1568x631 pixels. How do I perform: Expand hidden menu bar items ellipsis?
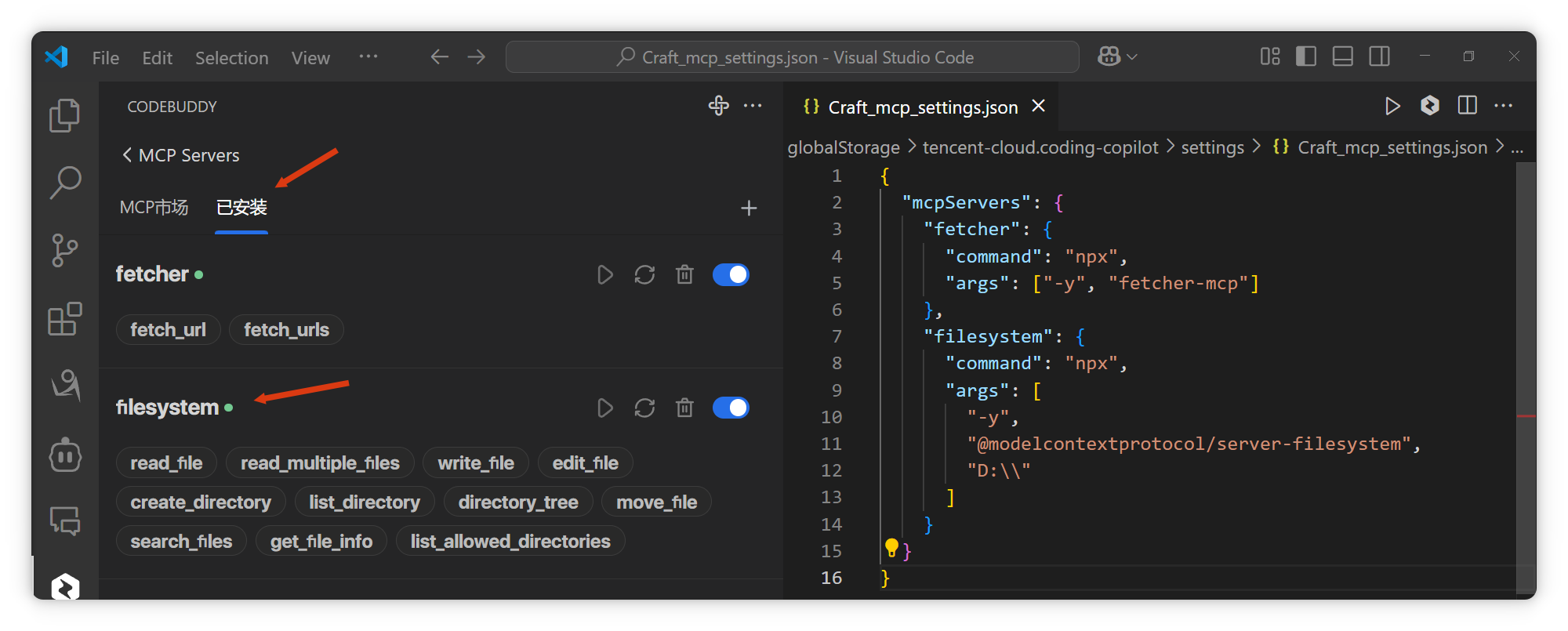tap(368, 56)
